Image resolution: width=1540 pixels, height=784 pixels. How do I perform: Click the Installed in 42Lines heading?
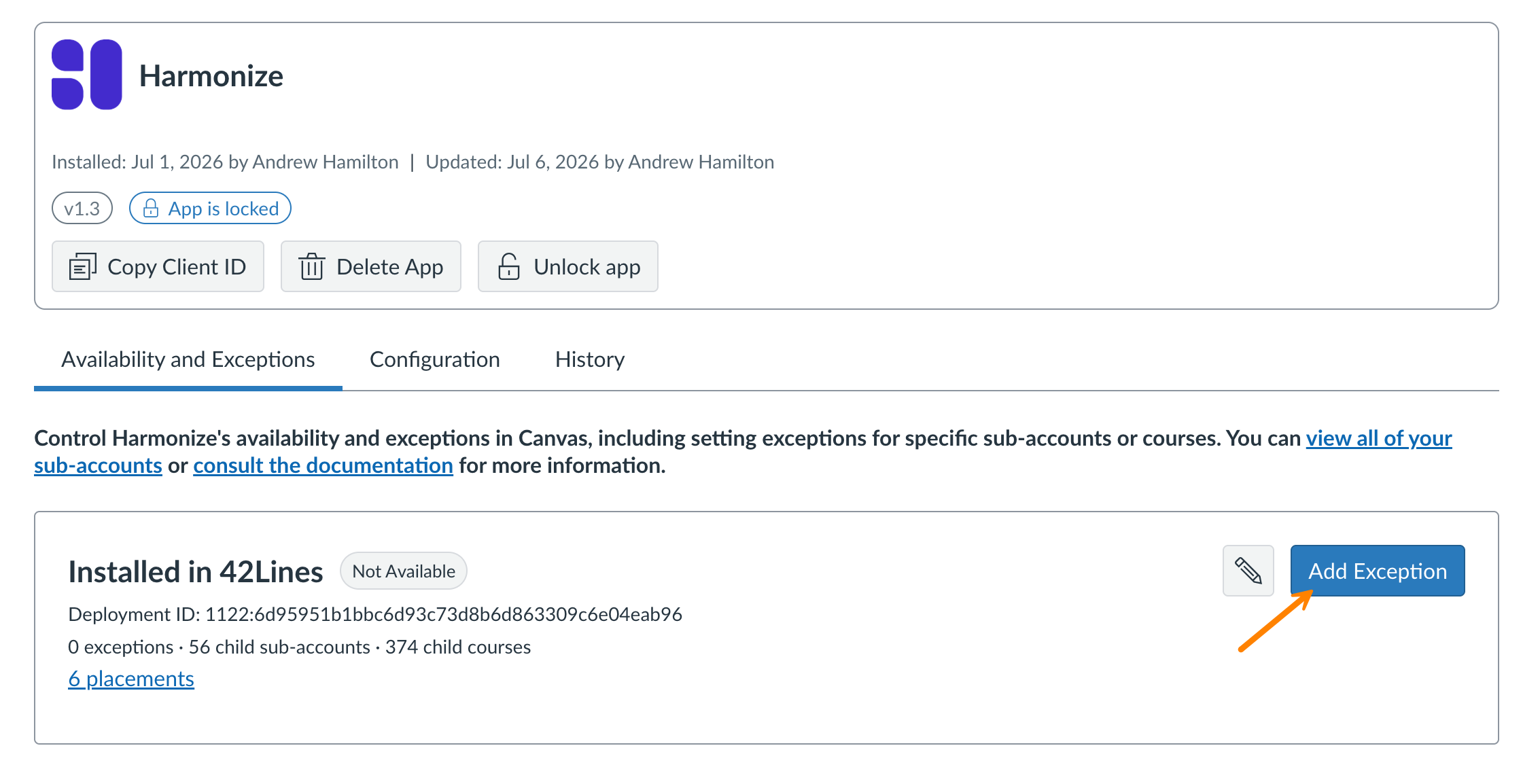click(196, 571)
